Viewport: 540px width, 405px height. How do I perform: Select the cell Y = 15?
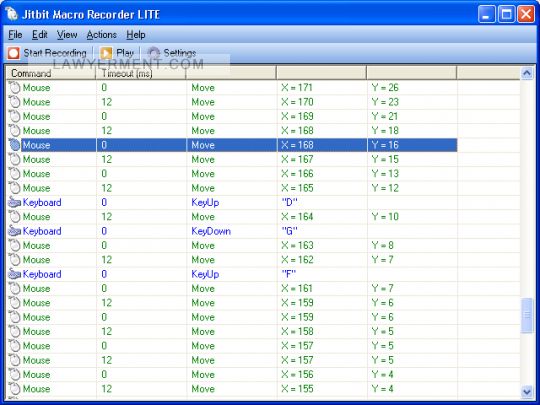[x=385, y=159]
